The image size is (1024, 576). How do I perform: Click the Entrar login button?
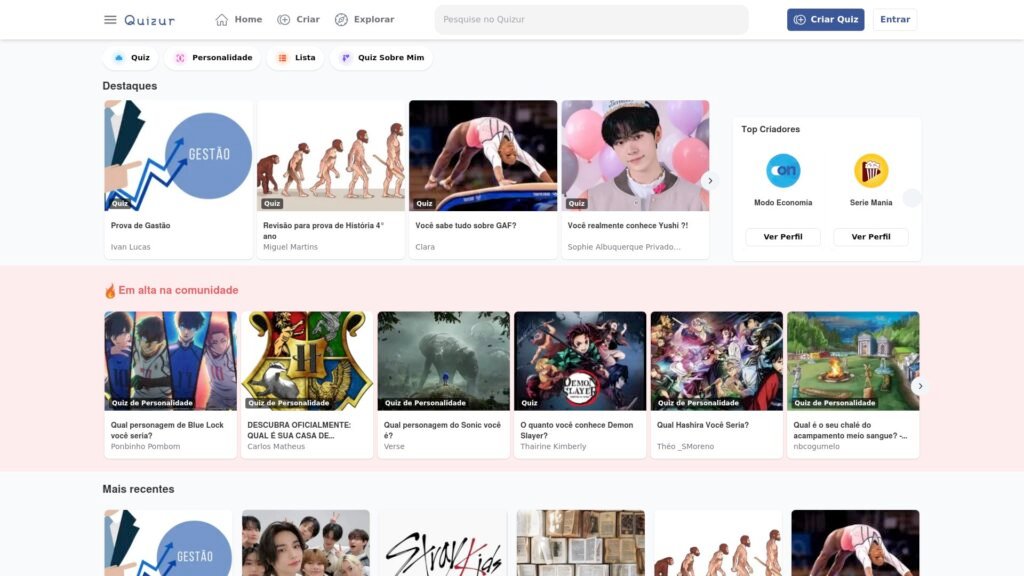894,20
